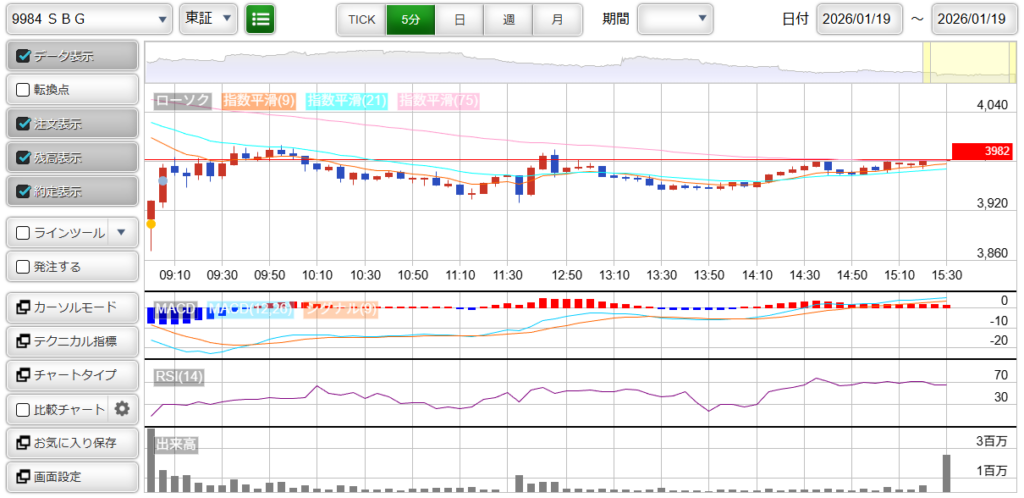Open カーソルモード popup window
Viewport: 1024px width, 498px height.
(70, 307)
